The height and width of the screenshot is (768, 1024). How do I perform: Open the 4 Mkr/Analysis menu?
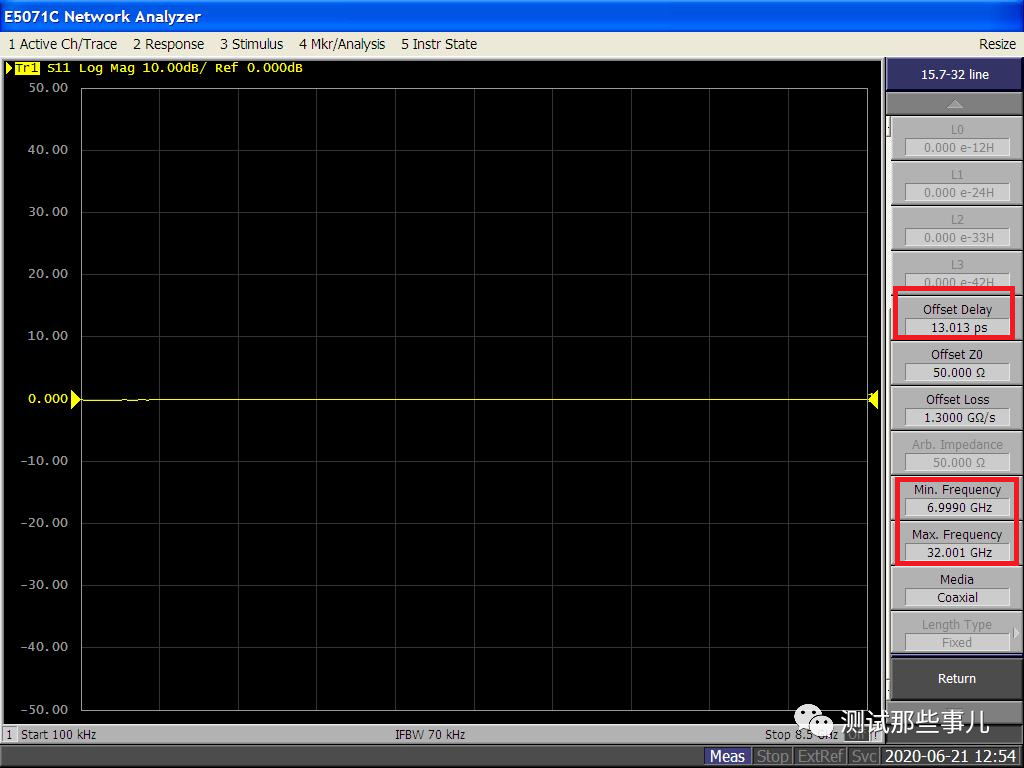coord(342,44)
